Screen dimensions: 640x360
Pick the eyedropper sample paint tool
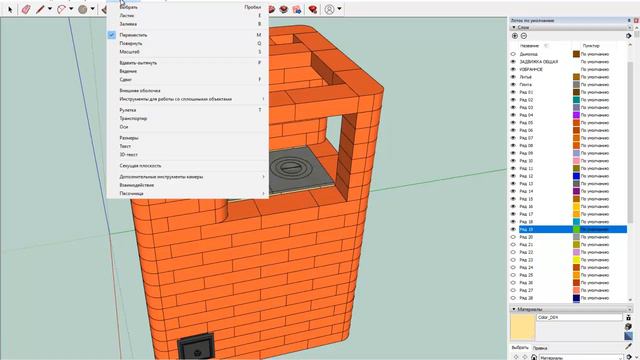[x=629, y=346]
